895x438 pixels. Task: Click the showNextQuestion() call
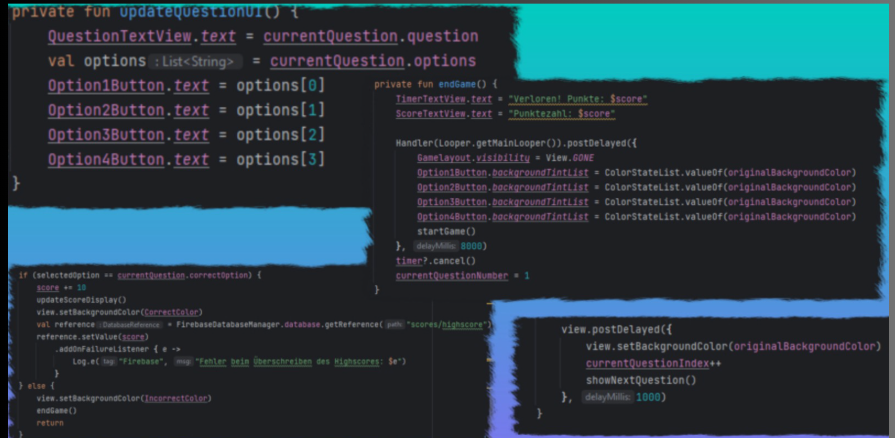[640, 380]
